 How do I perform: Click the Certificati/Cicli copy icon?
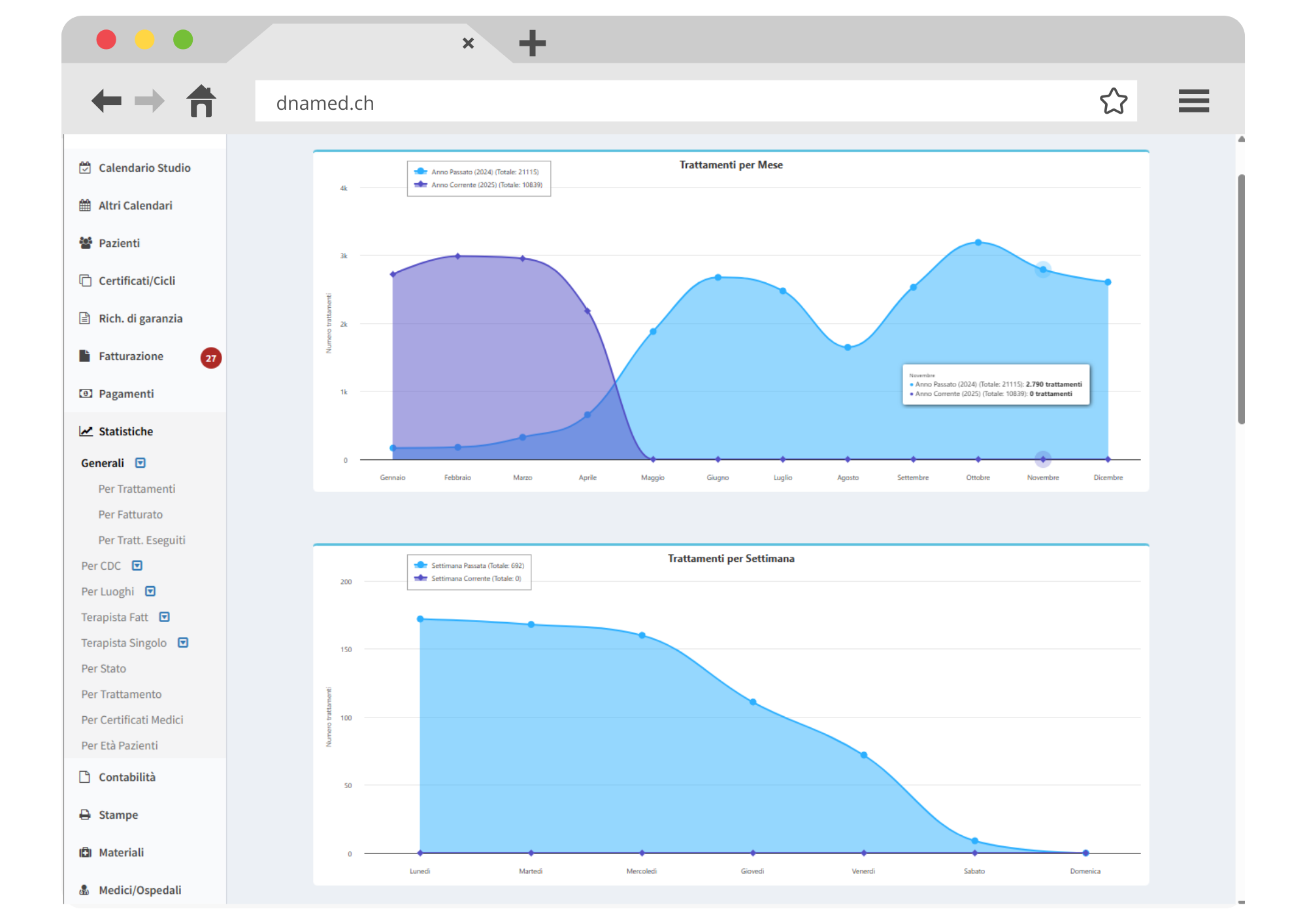85,281
